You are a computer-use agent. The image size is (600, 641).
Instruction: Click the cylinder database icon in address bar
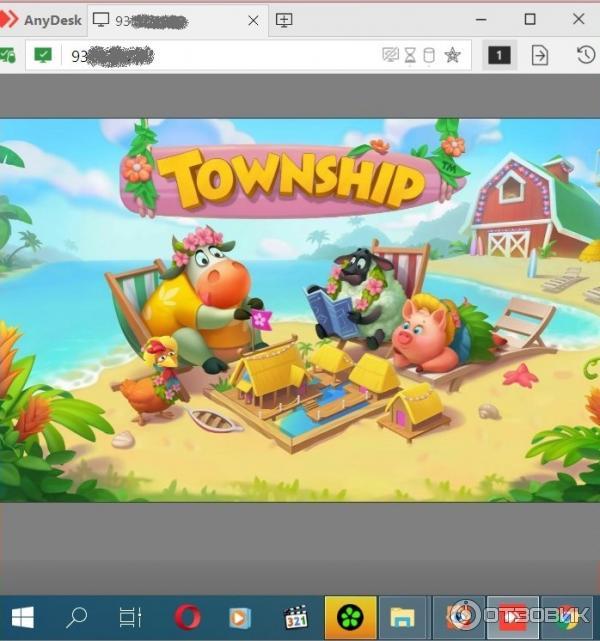pyautogui.click(x=429, y=55)
